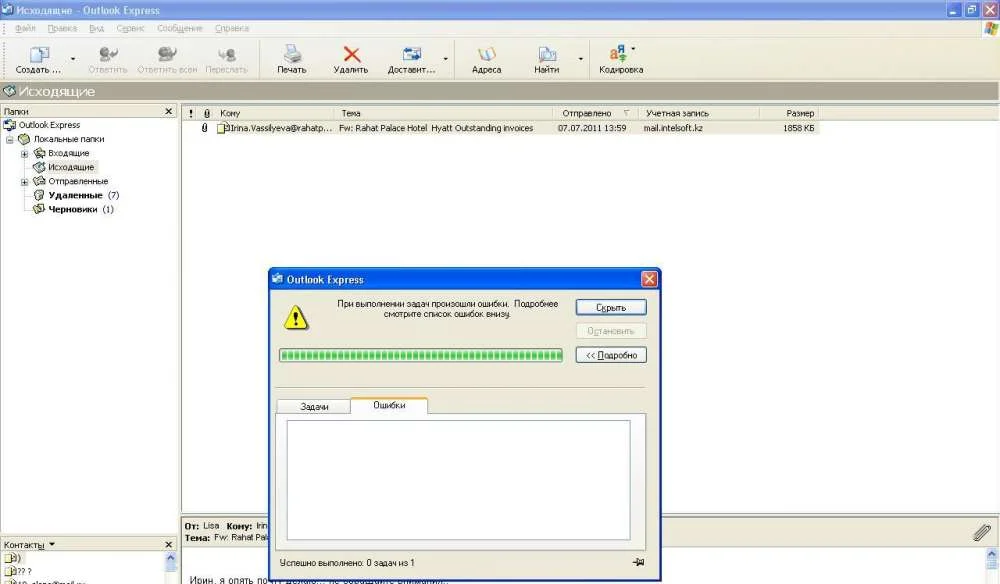Switch to the Ошибки tab

click(389, 405)
